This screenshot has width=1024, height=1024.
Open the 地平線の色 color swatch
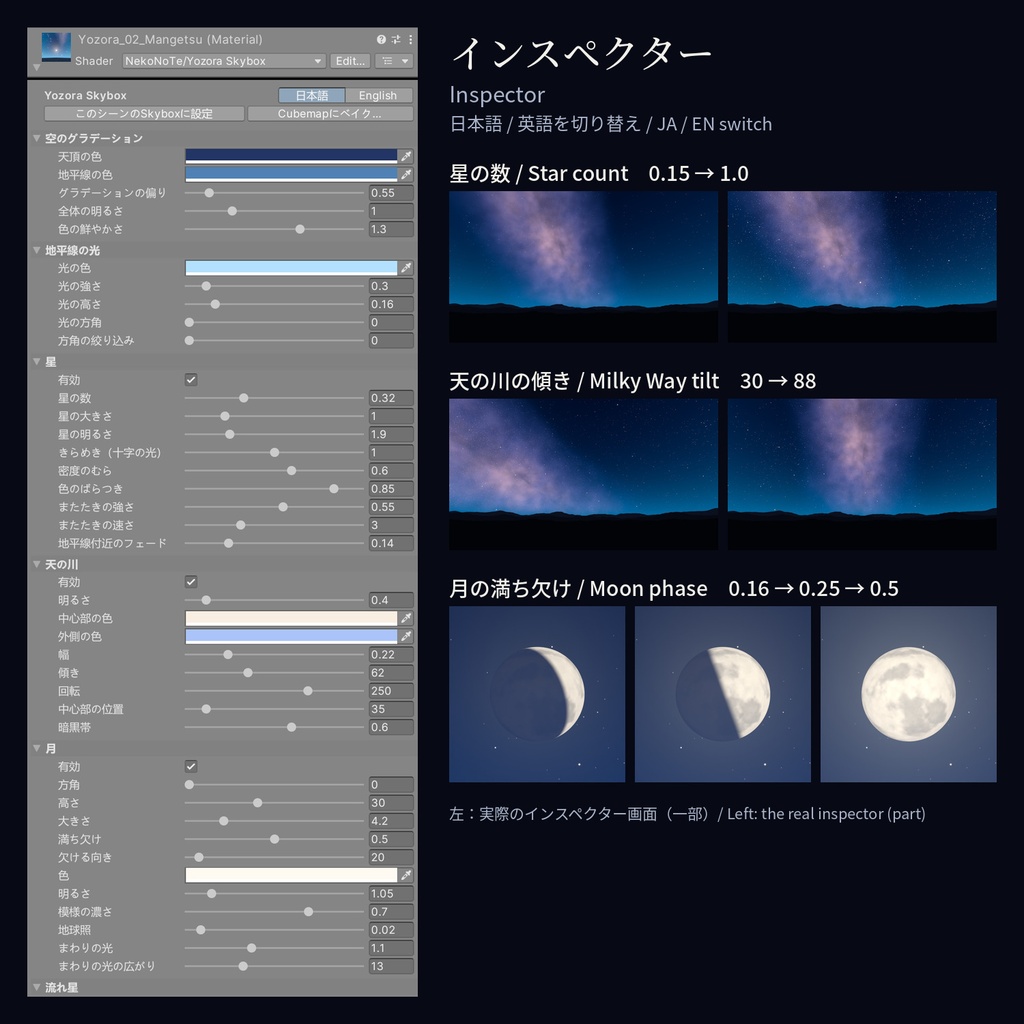click(x=291, y=174)
